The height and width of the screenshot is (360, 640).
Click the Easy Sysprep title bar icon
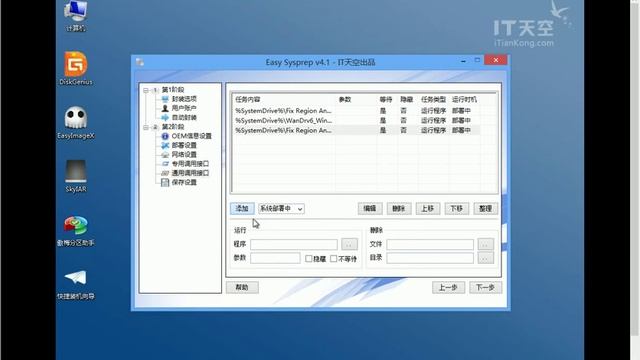pyautogui.click(x=140, y=62)
